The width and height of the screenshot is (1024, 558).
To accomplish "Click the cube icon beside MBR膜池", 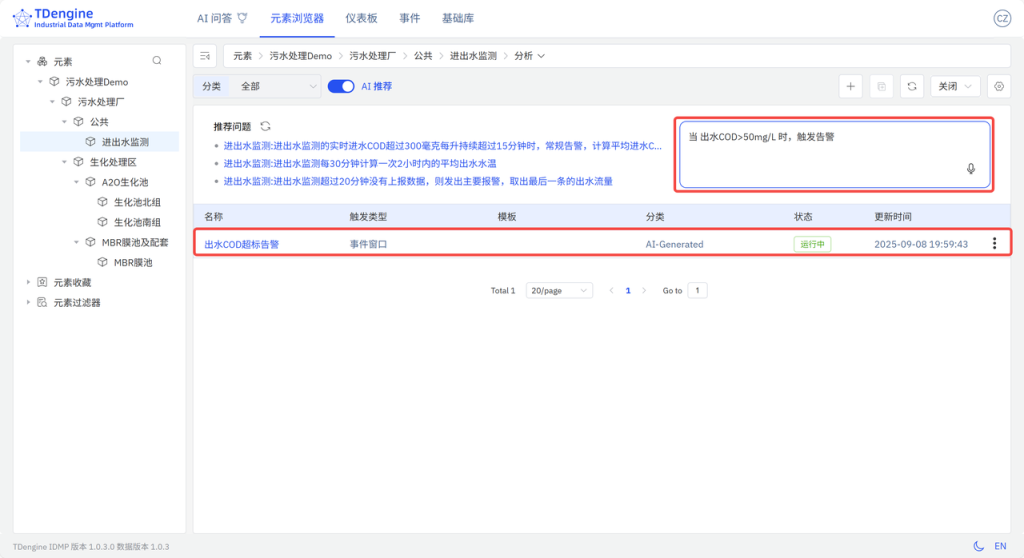I will point(103,262).
